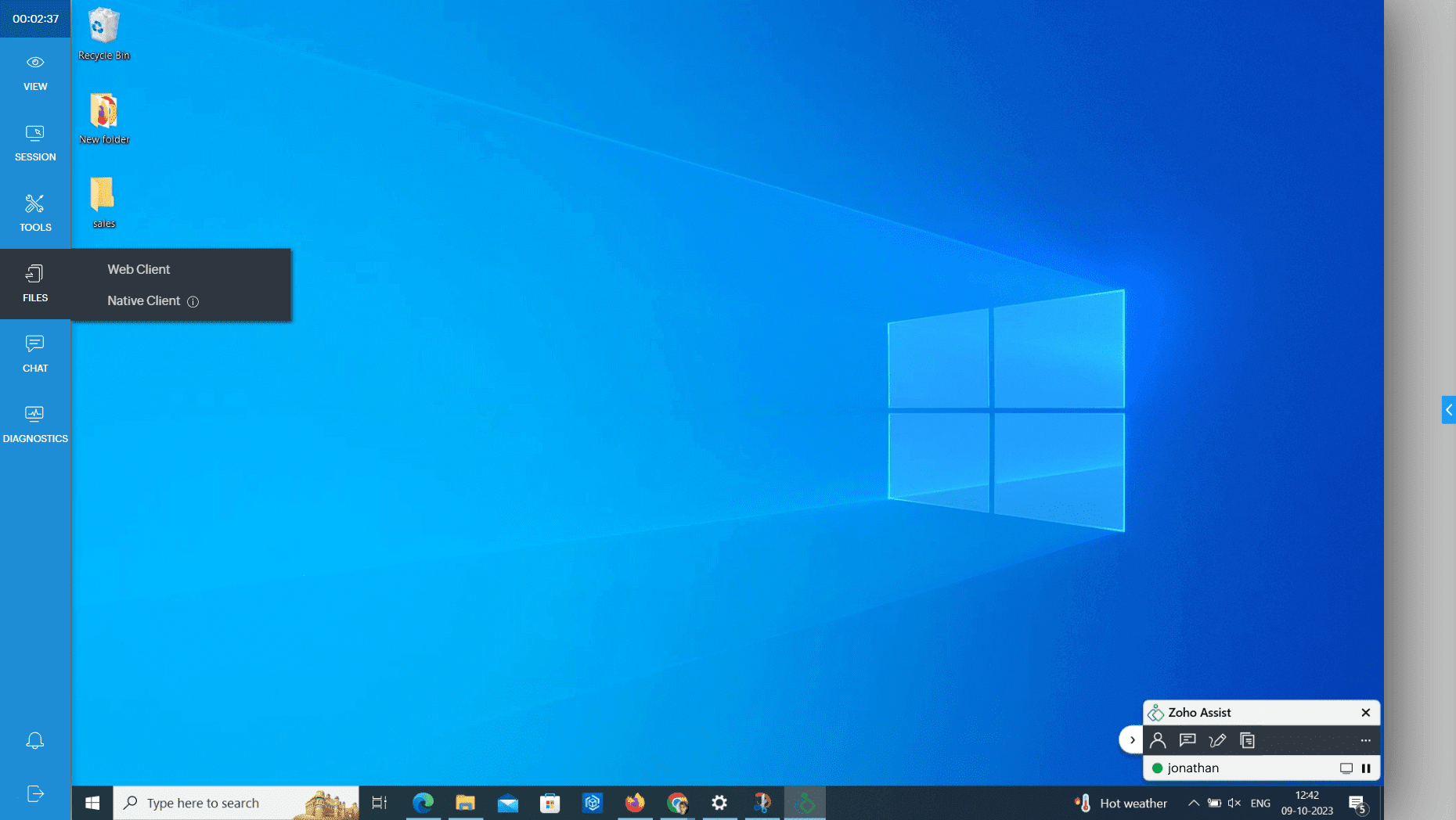Screen dimensions: 1456x820
Task: Open the TOOLS panel in sidebar
Action: [x=35, y=214]
